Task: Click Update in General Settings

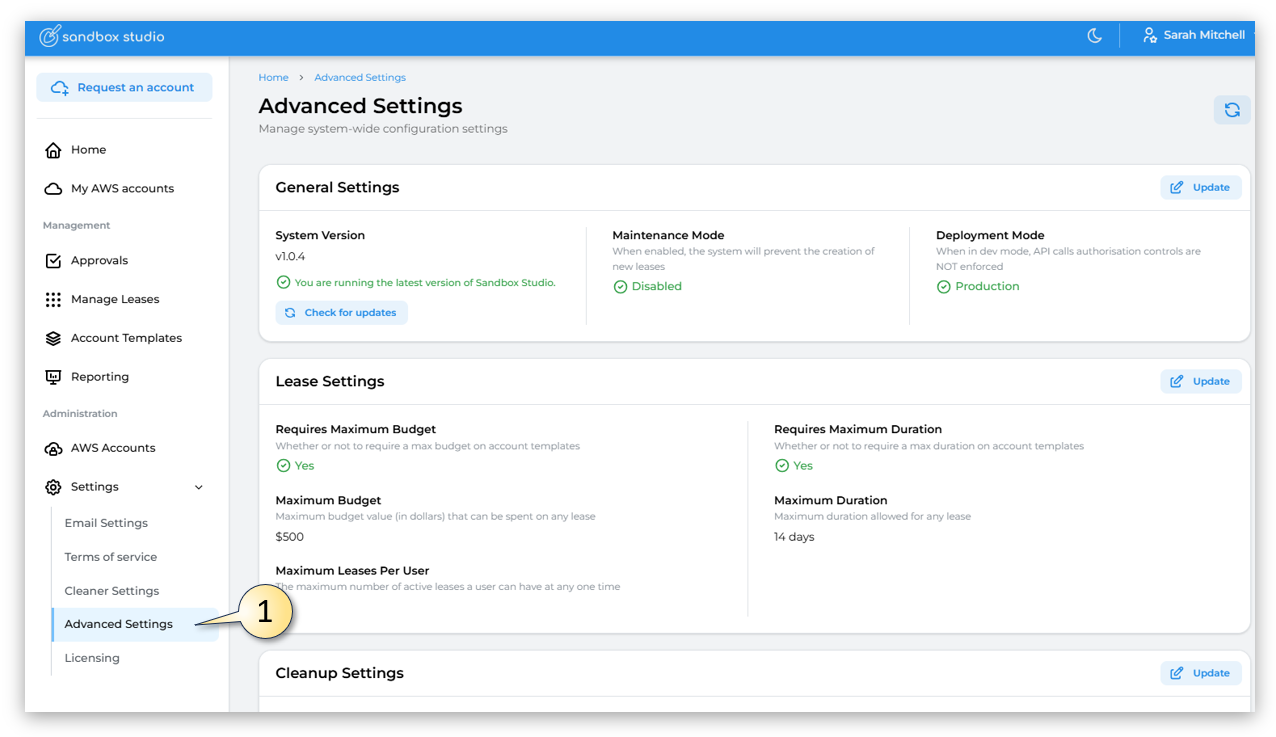Action: [x=1200, y=188]
